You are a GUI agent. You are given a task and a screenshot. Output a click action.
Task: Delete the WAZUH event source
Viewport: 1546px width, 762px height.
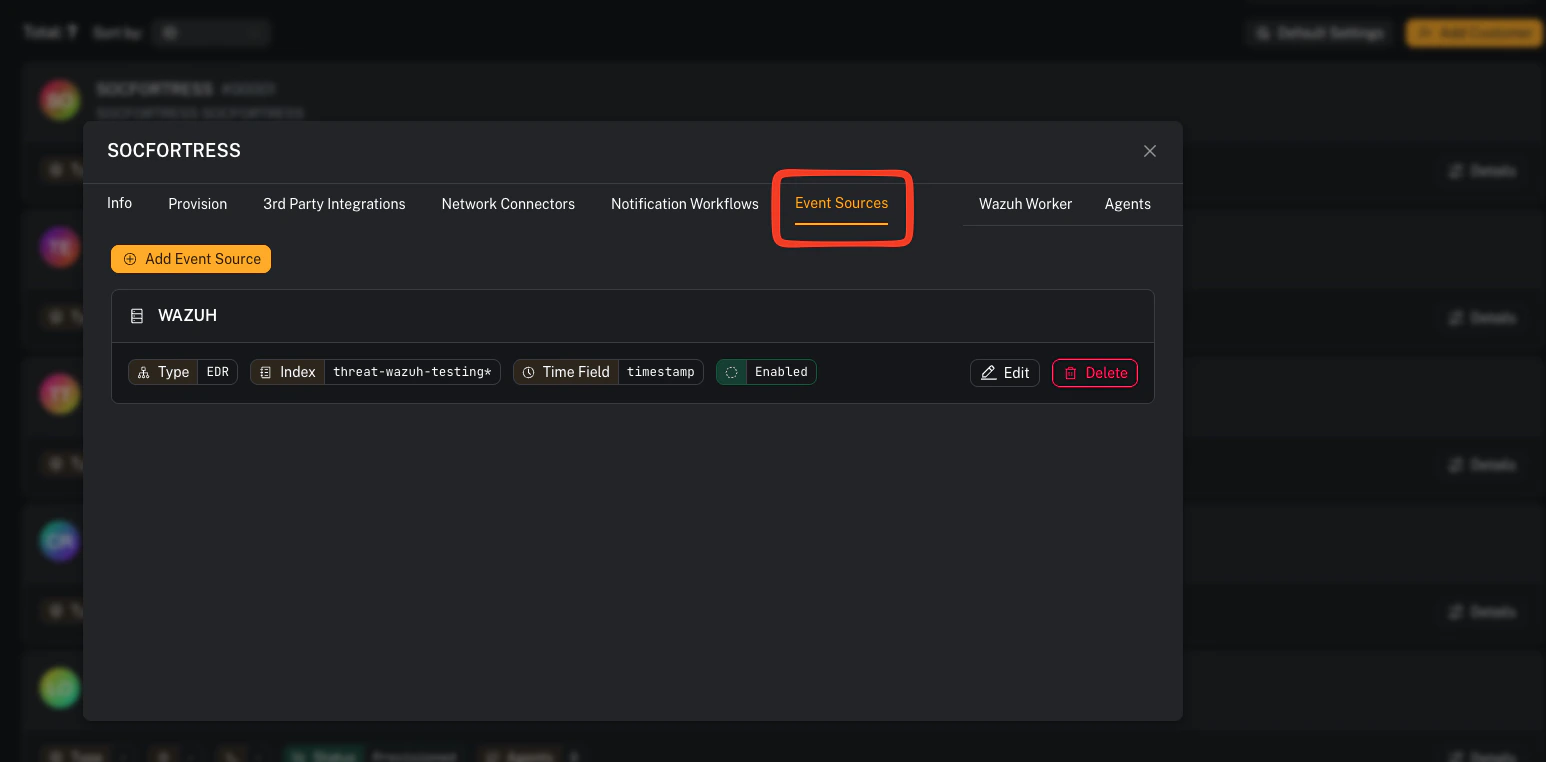(1094, 372)
